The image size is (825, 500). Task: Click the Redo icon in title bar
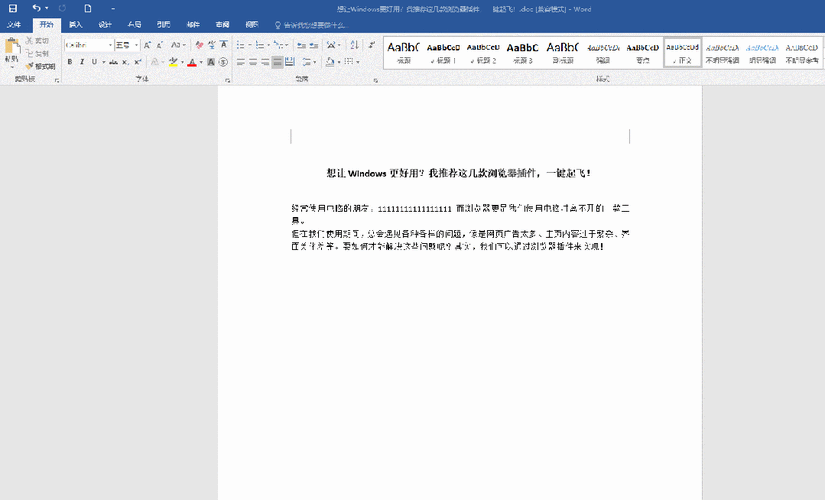click(62, 8)
